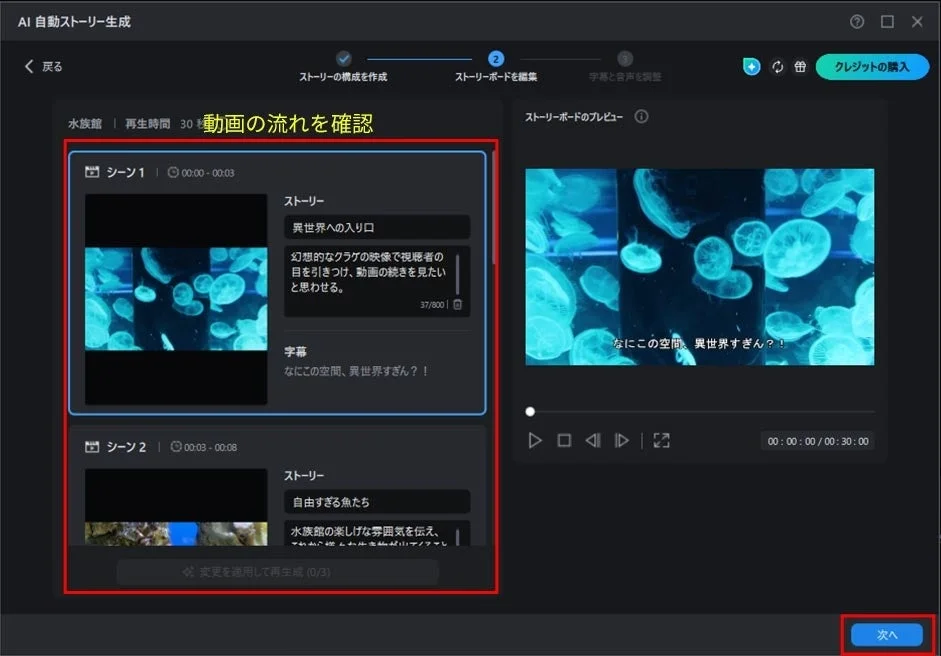Edit the story title 異世界への入り口 field
This screenshot has width=941, height=656.
pyautogui.click(x=377, y=227)
